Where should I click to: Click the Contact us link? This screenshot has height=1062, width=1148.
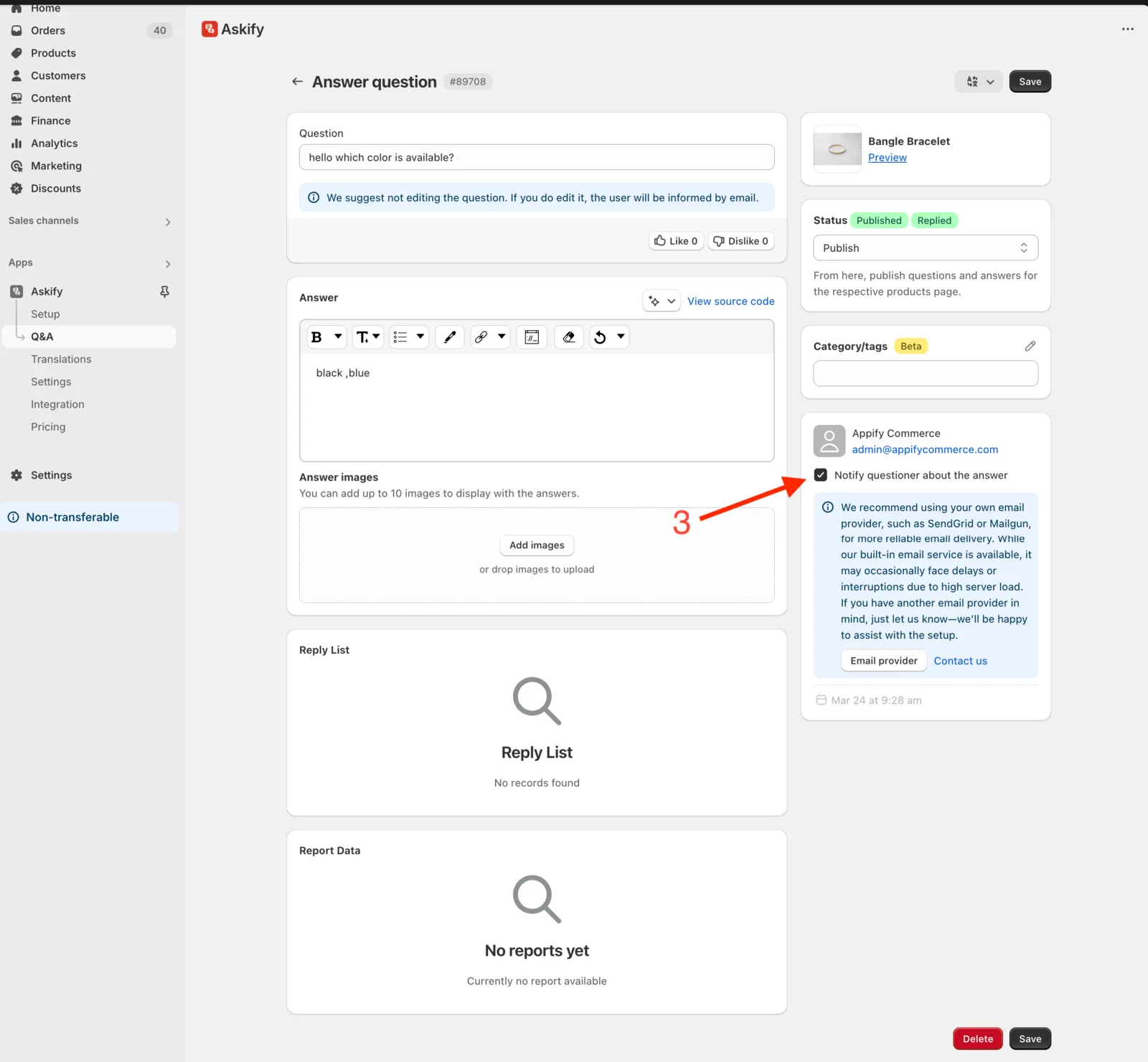pos(961,661)
